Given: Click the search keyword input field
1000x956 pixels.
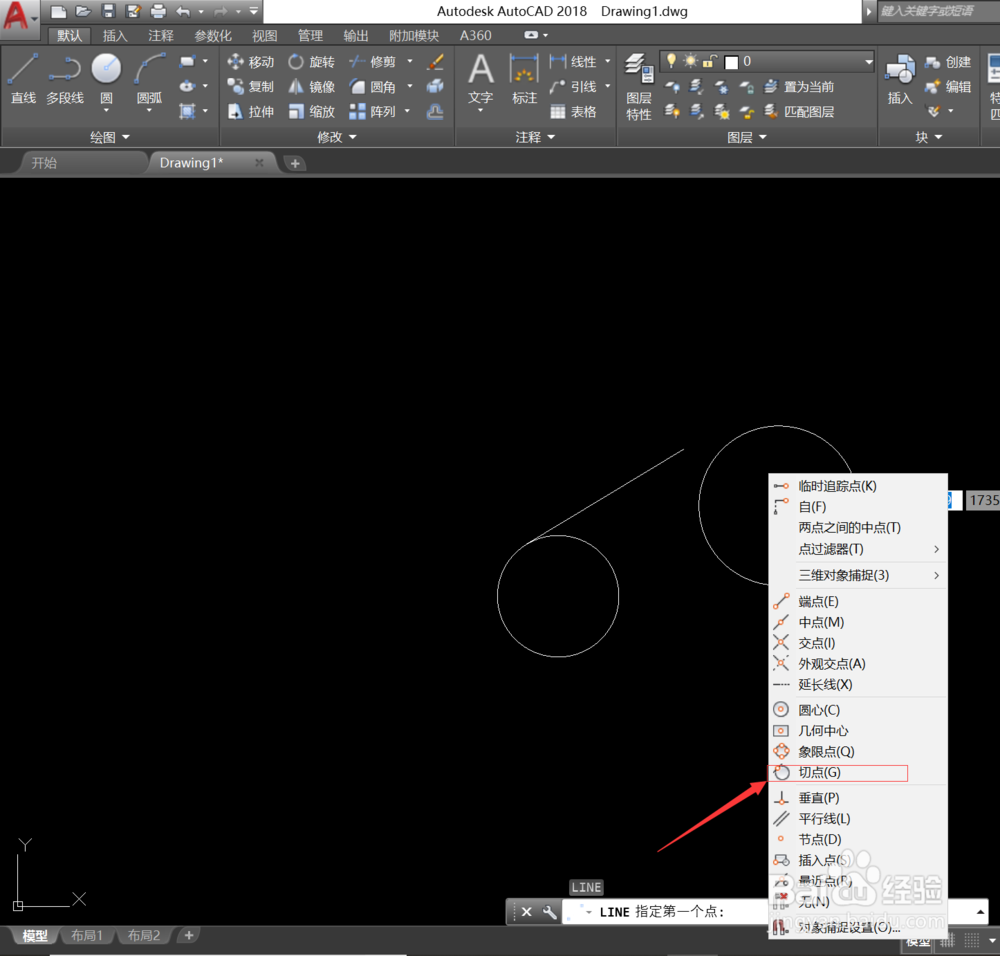Looking at the screenshot, I should (x=939, y=11).
